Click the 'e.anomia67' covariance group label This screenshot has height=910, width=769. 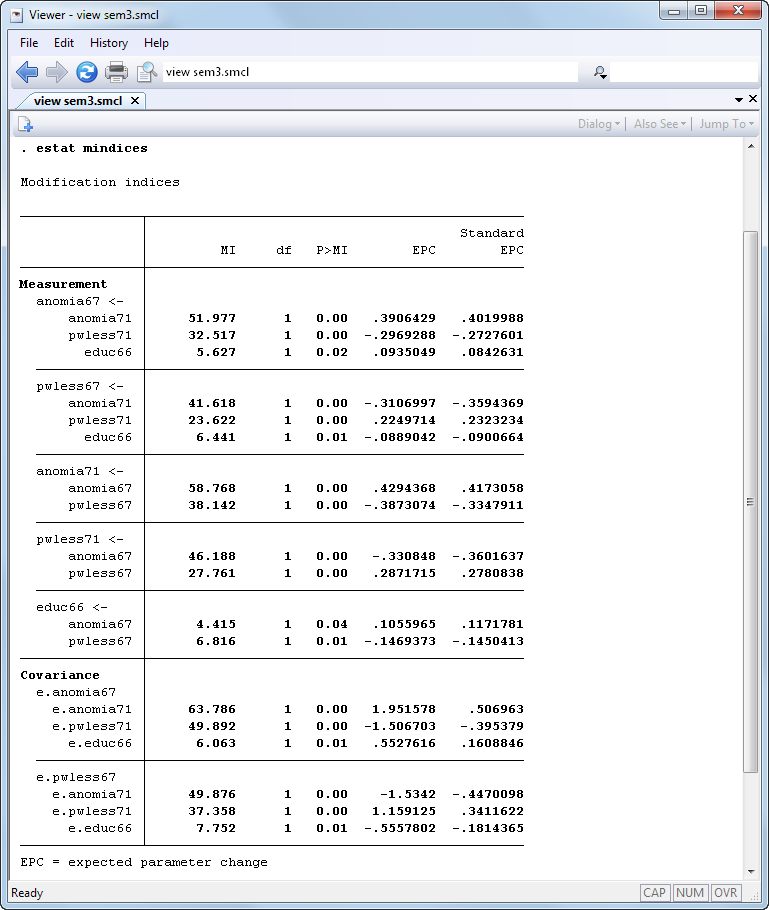pos(76,692)
